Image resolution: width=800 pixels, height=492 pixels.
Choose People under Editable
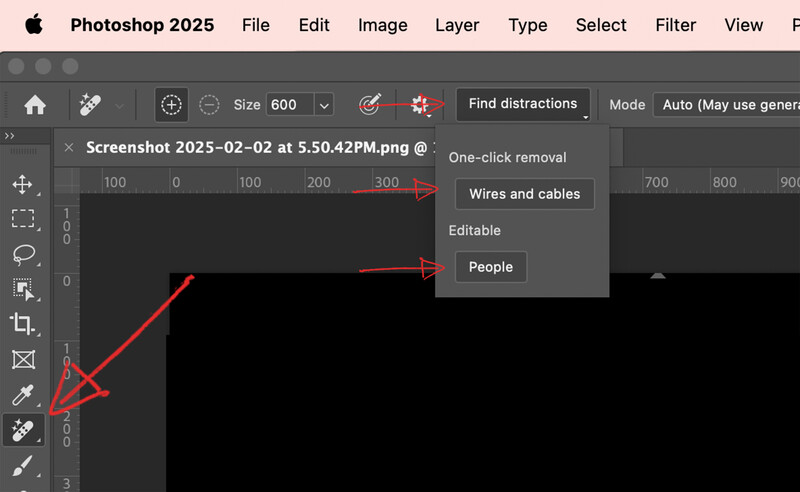coord(491,267)
